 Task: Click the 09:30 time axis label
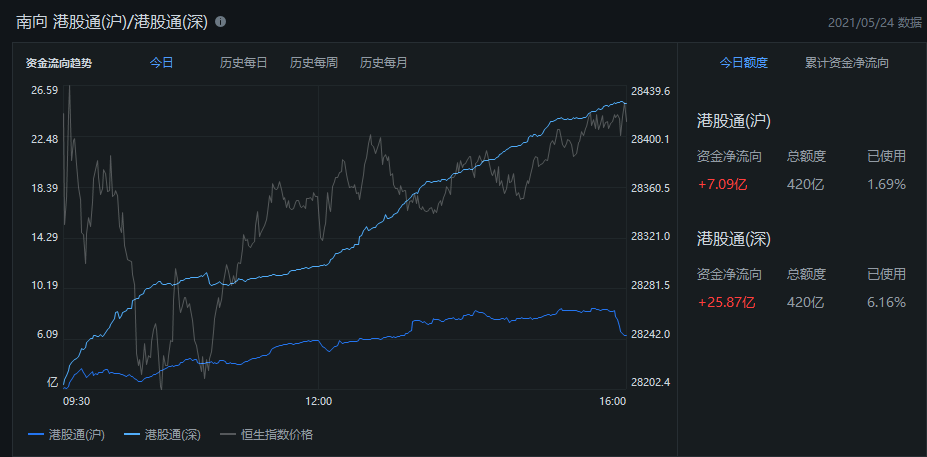coord(76,401)
